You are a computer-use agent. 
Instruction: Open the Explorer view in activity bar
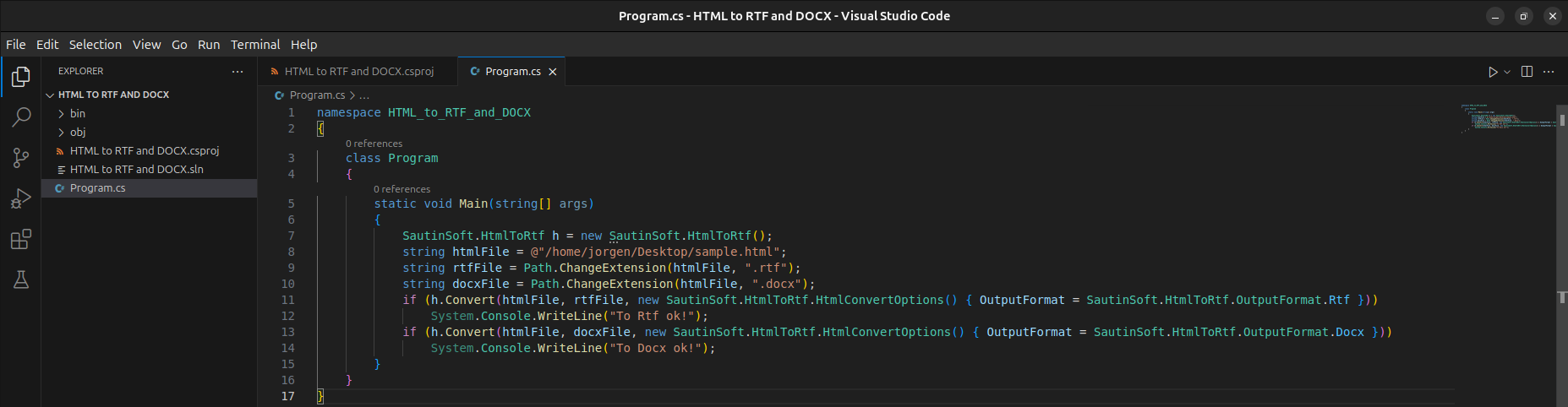pos(21,77)
